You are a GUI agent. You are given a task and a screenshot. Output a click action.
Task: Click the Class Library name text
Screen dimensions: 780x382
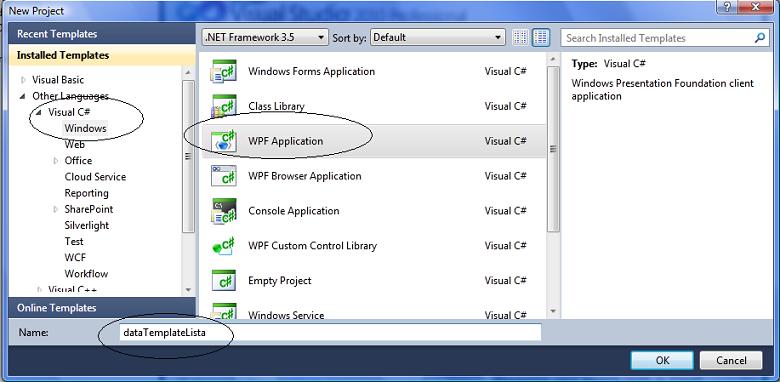[276, 106]
